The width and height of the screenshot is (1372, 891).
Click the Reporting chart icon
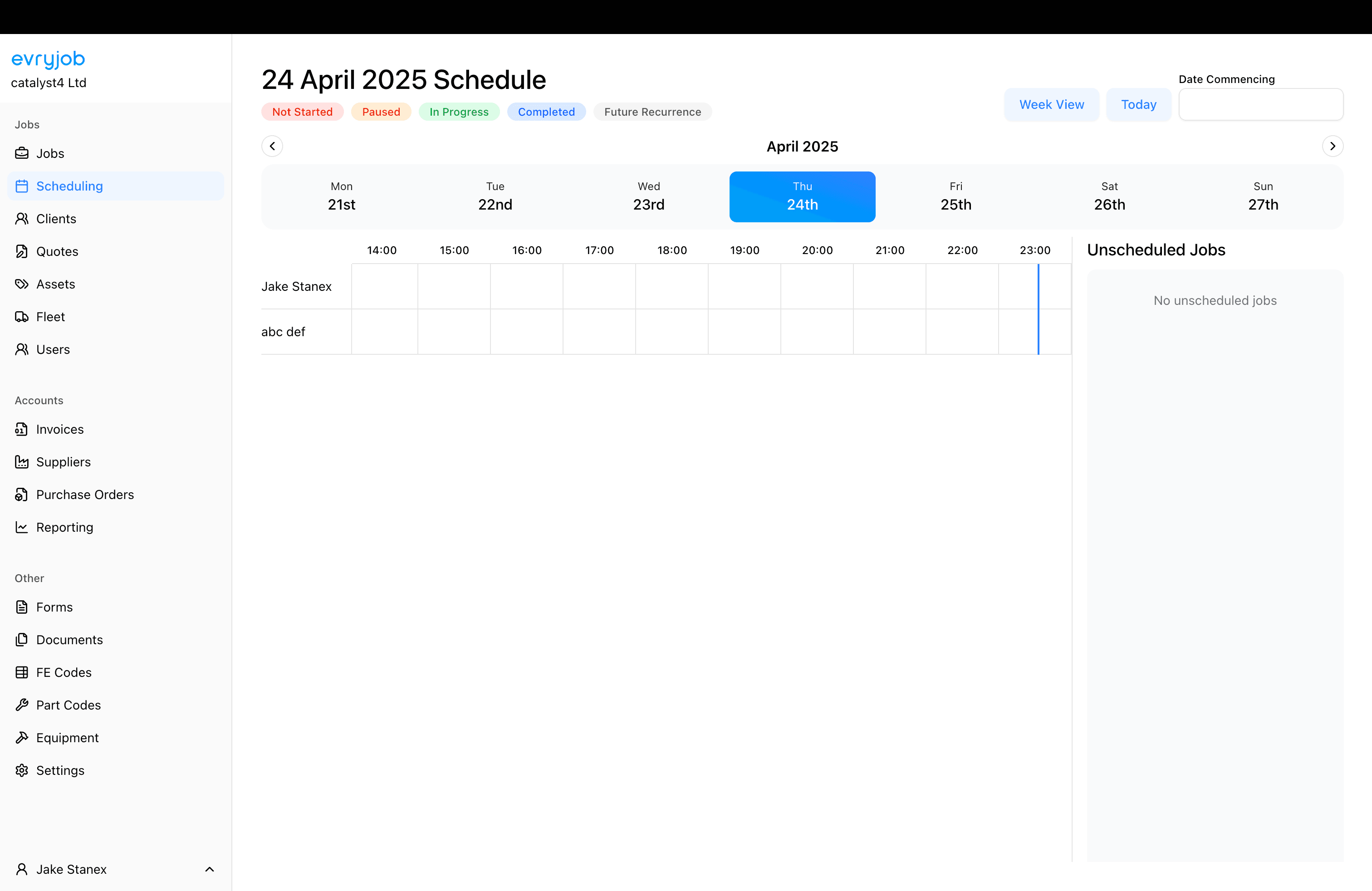[x=22, y=527]
